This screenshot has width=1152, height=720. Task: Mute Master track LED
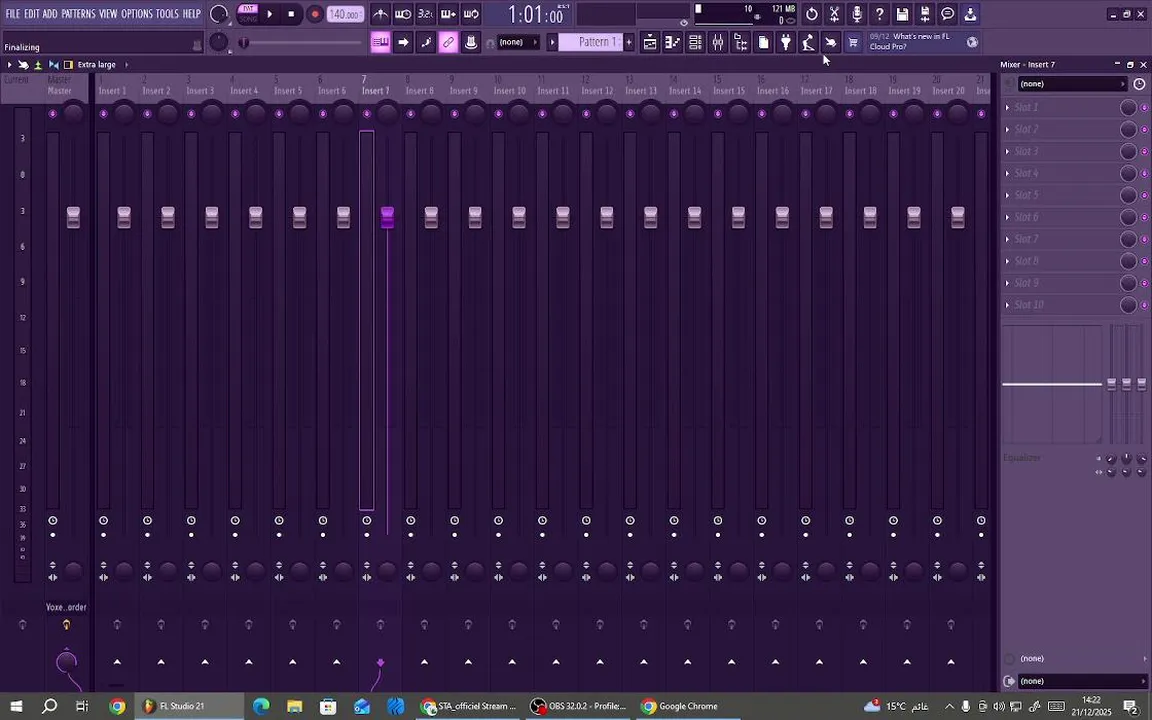[x=52, y=114]
